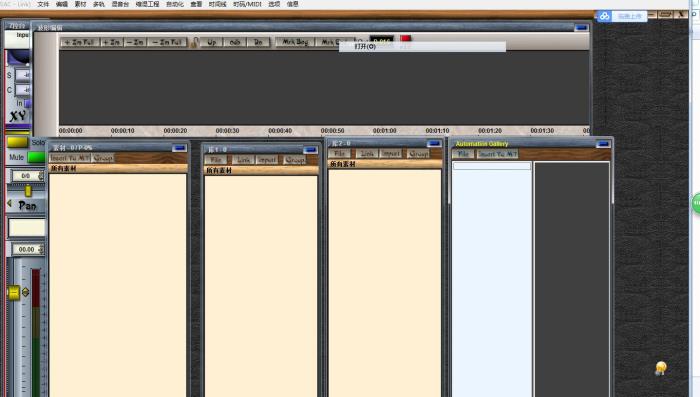Click Link button in 库 2 window
The height and width of the screenshot is (397, 700).
367,153
